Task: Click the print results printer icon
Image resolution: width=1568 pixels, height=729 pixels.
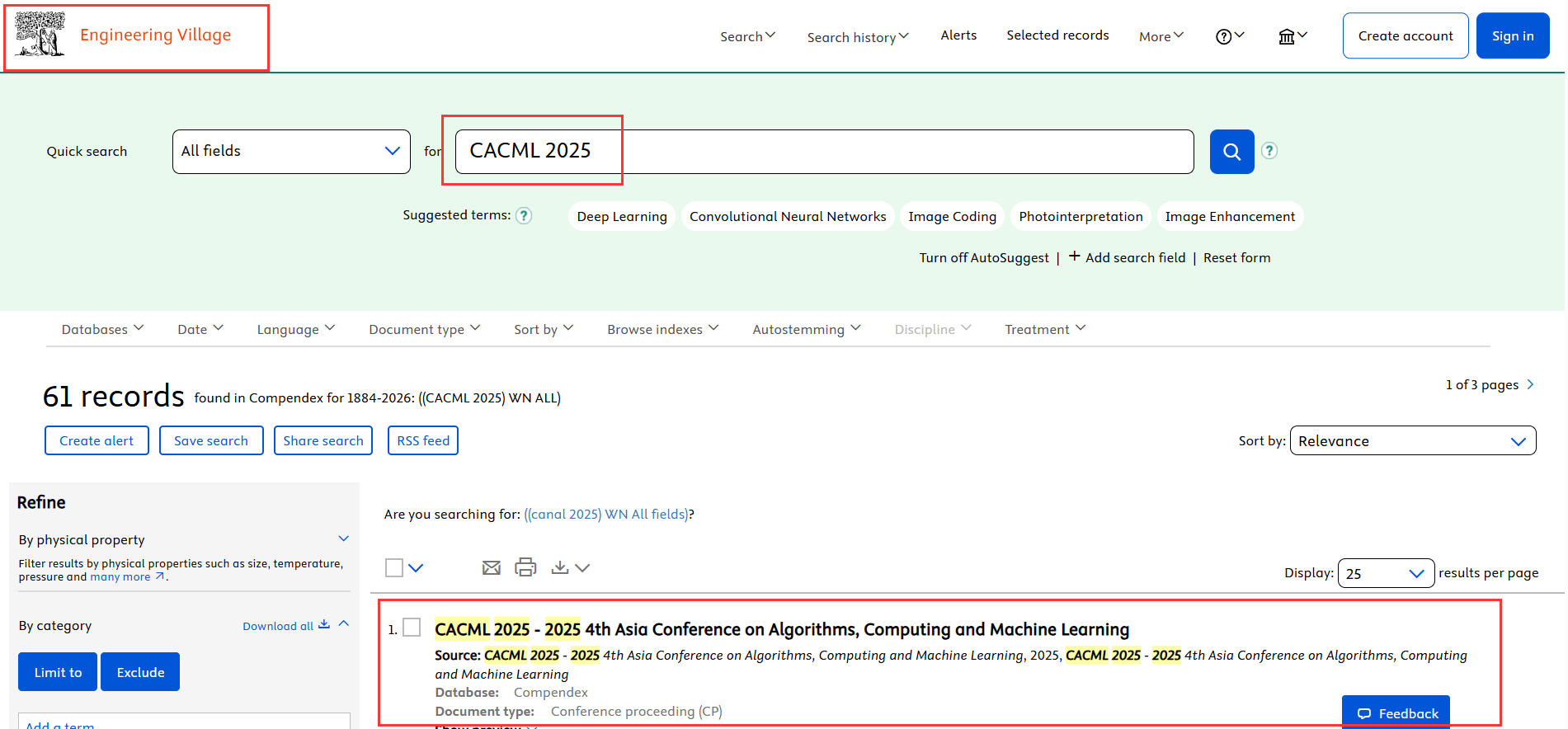Action: tap(525, 567)
